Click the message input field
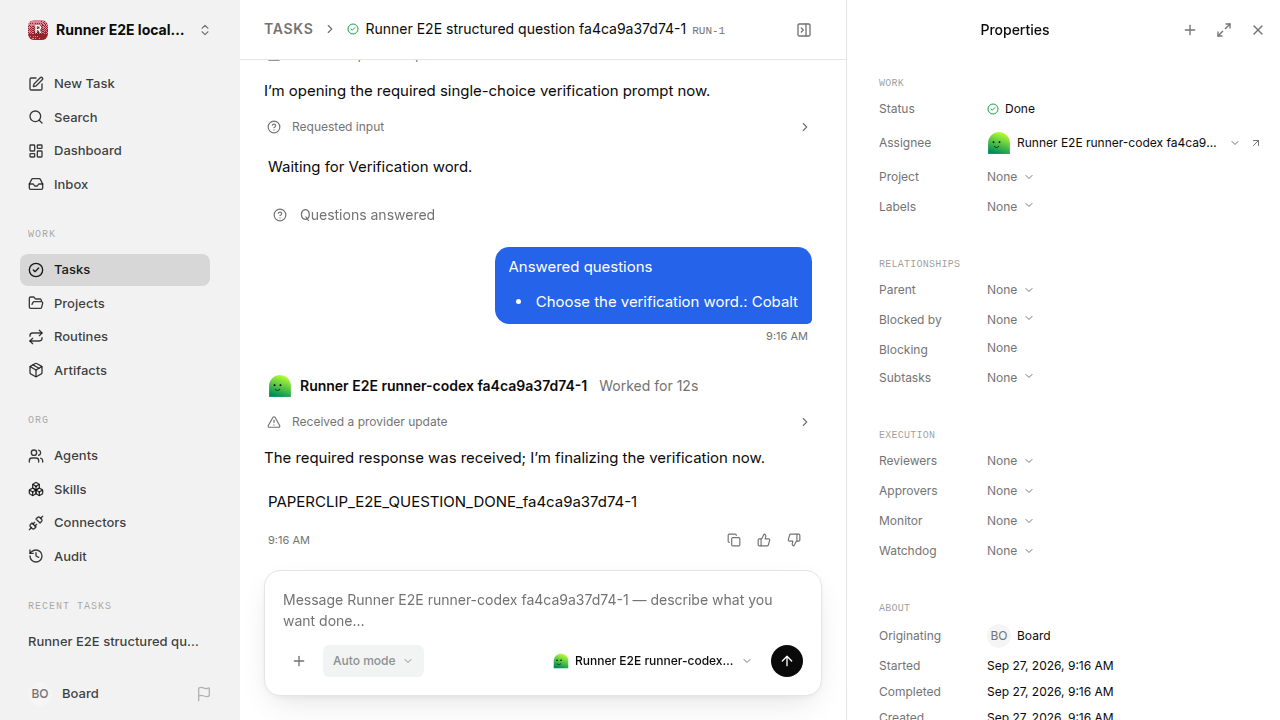The height and width of the screenshot is (720, 1280). click(542, 610)
